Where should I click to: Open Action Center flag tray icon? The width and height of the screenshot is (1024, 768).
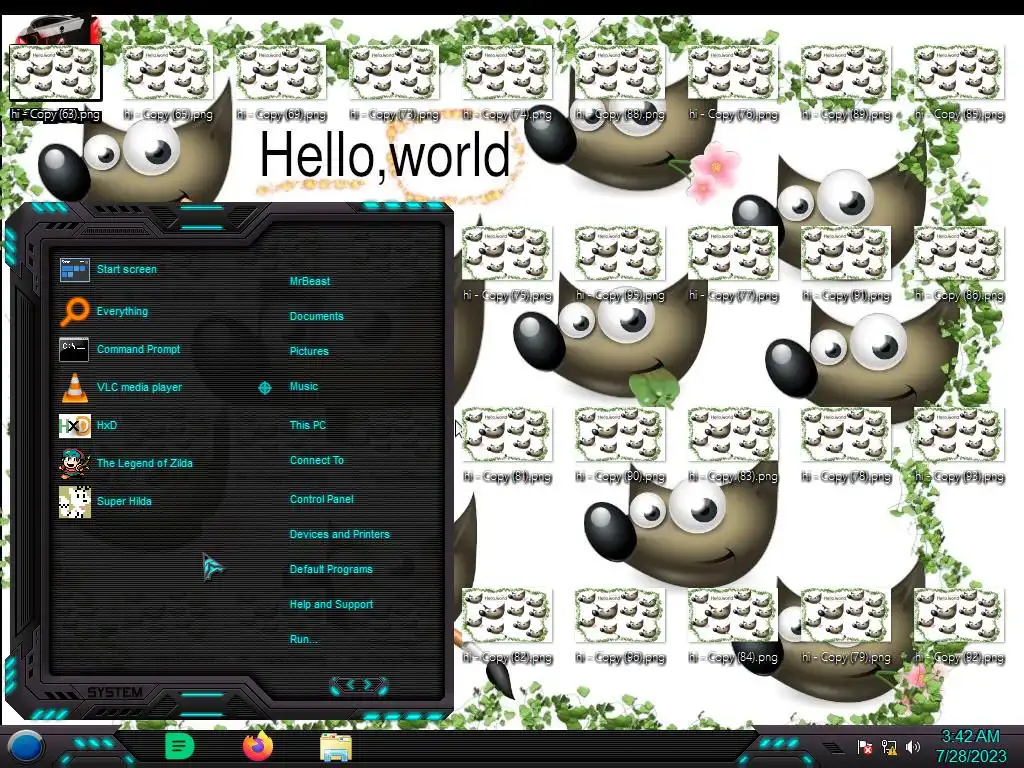(x=865, y=747)
